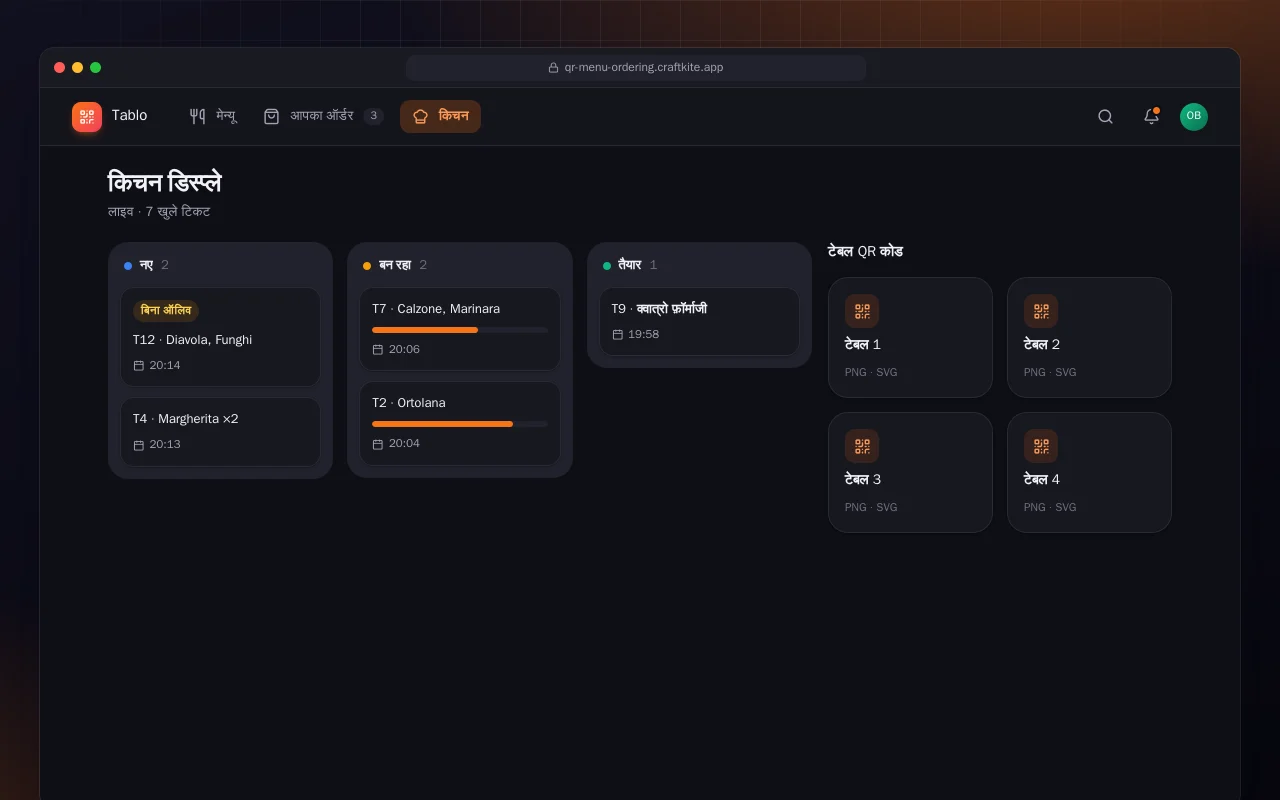The width and height of the screenshot is (1280, 800).
Task: Click the लाइव · 7 खुले टिकट subtitle
Action: point(159,212)
